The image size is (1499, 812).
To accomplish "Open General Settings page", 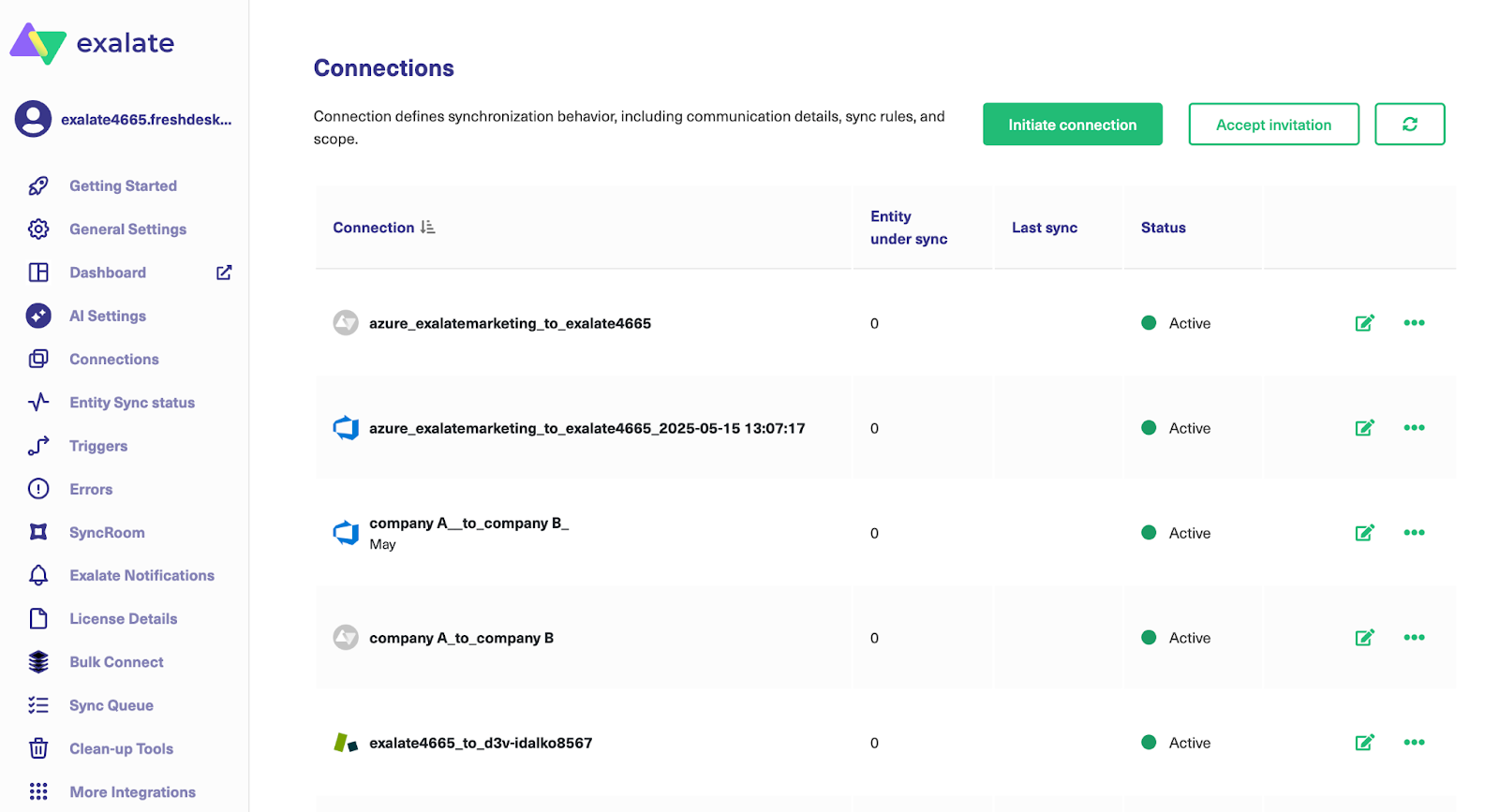I will pyautogui.click(x=128, y=229).
